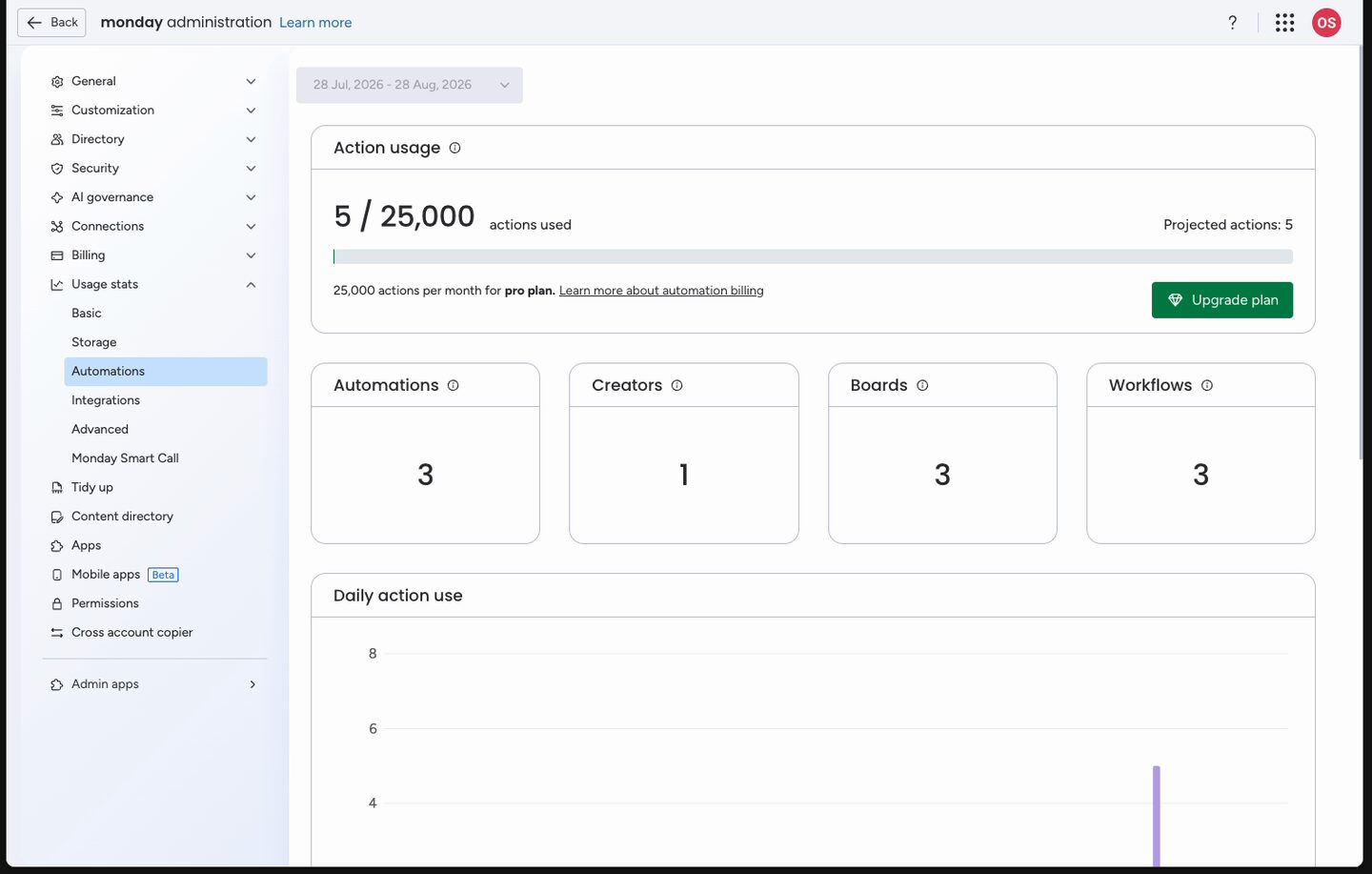Open Learn more about automation billing link
1372x874 pixels.
(x=661, y=291)
